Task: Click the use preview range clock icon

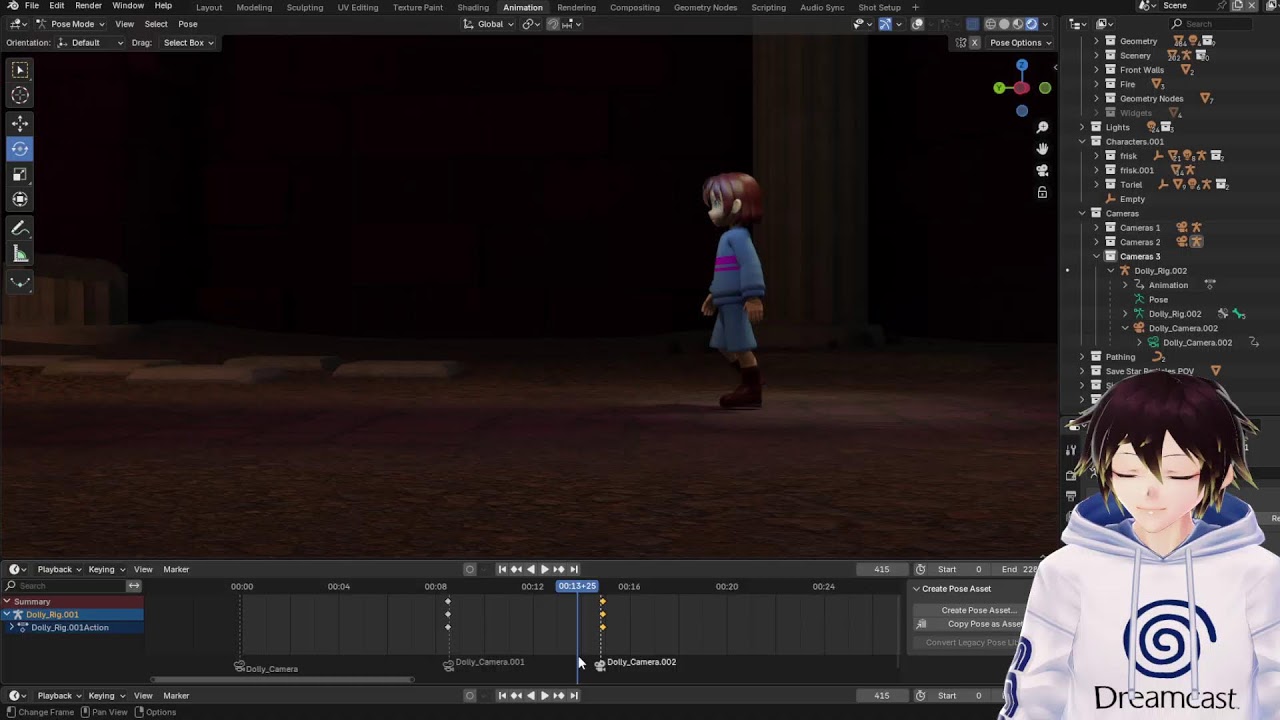Action: coord(920,569)
